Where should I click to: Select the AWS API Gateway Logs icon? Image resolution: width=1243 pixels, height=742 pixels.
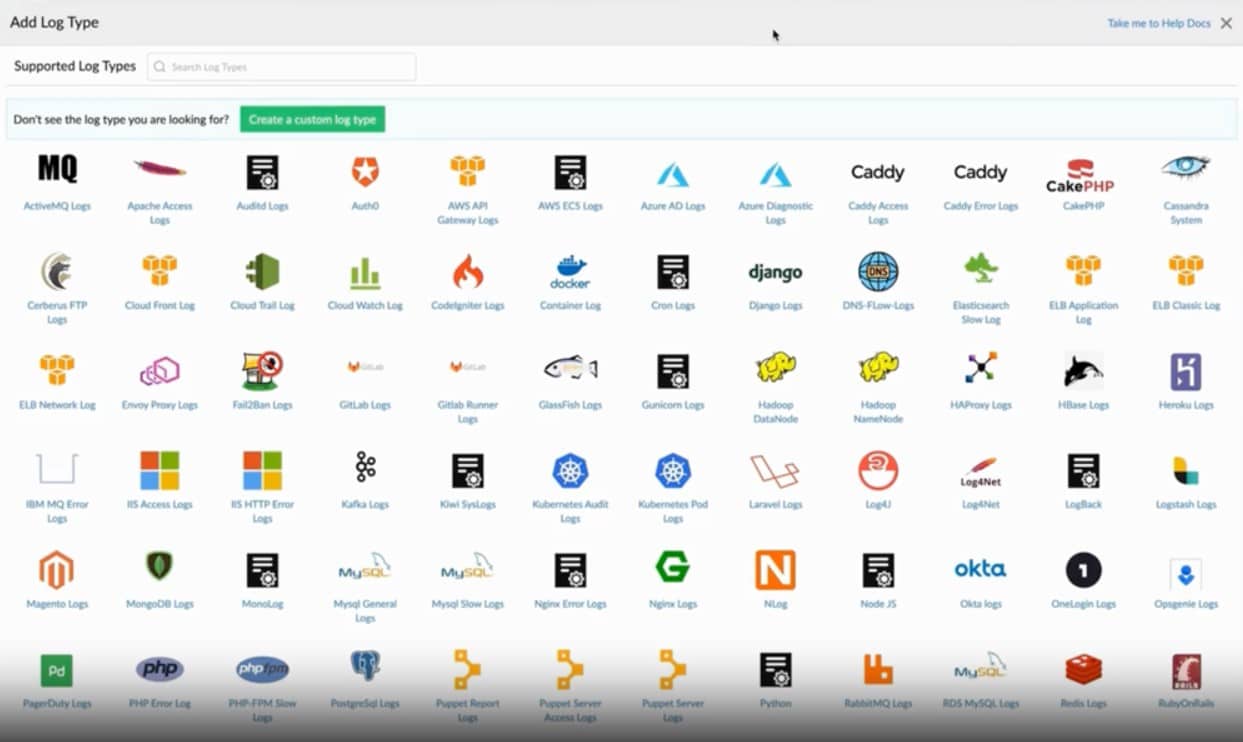pos(467,171)
